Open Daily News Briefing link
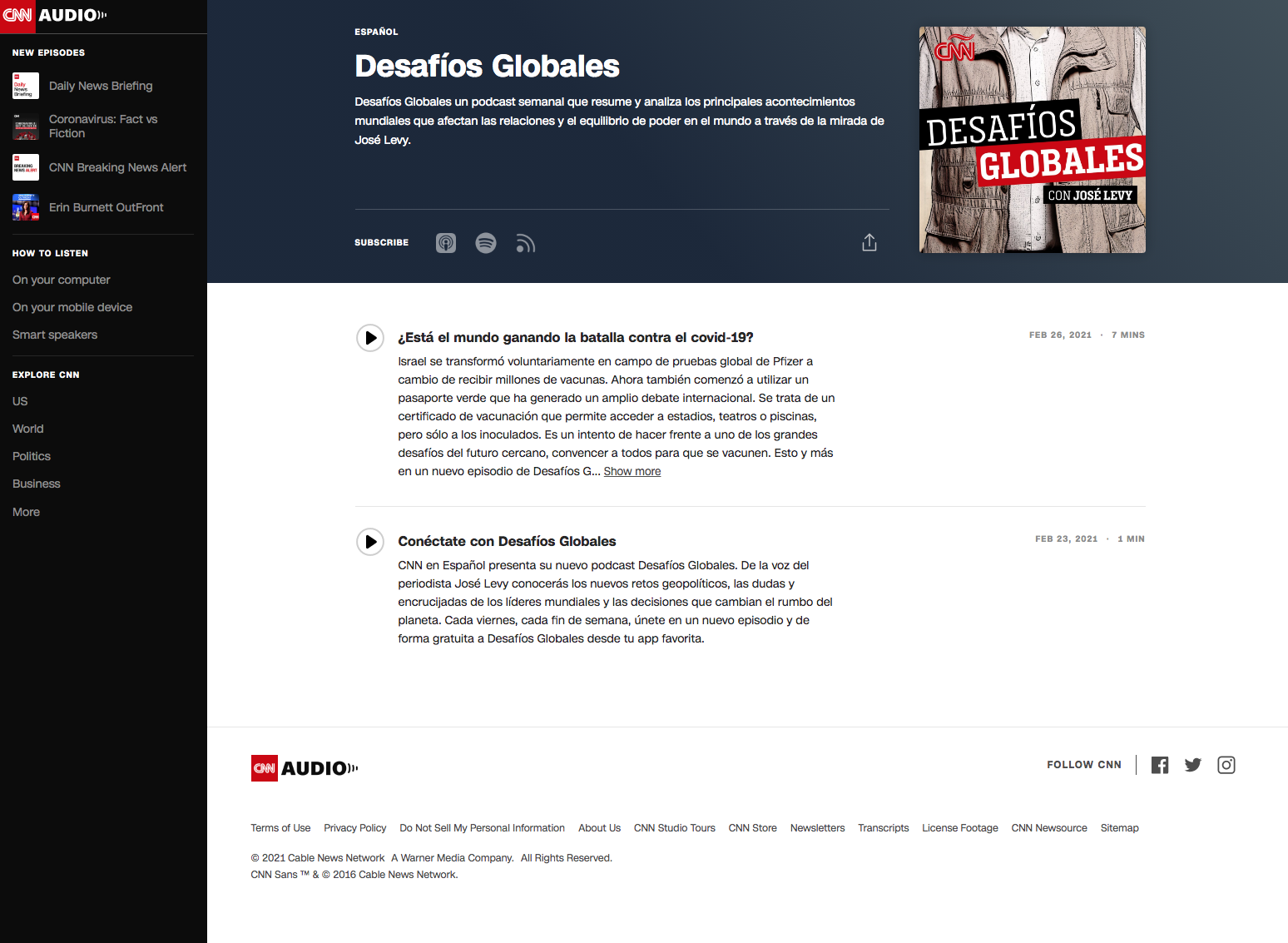 [x=101, y=86]
